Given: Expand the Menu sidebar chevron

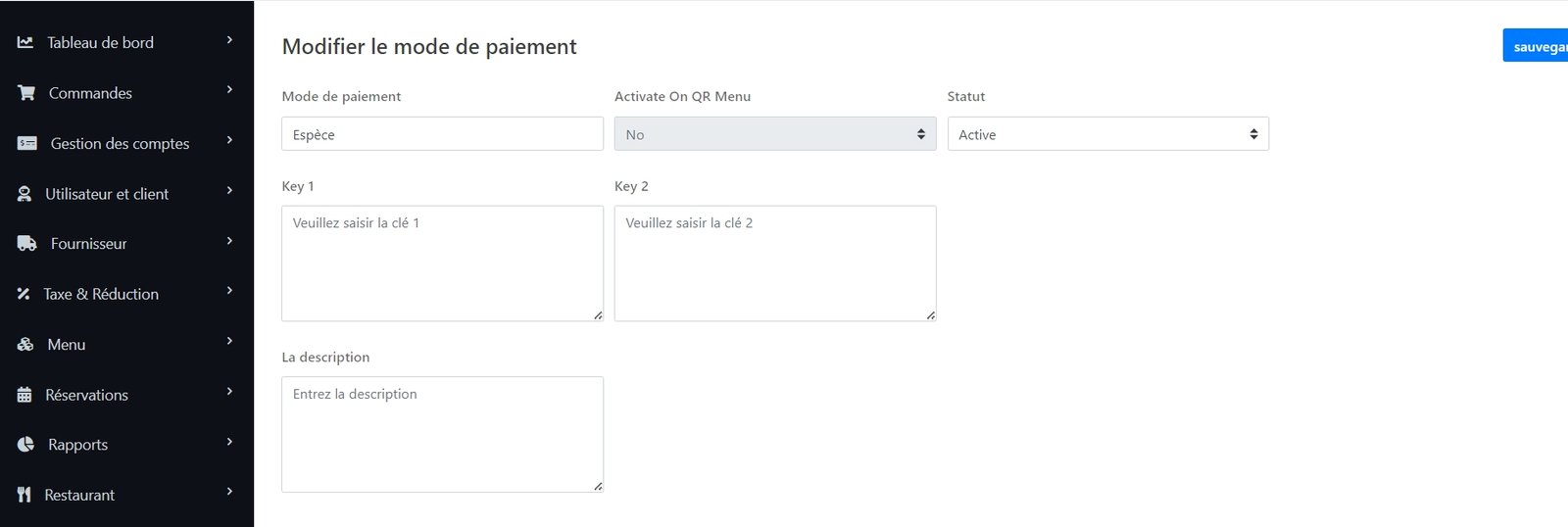Looking at the screenshot, I should tap(229, 341).
